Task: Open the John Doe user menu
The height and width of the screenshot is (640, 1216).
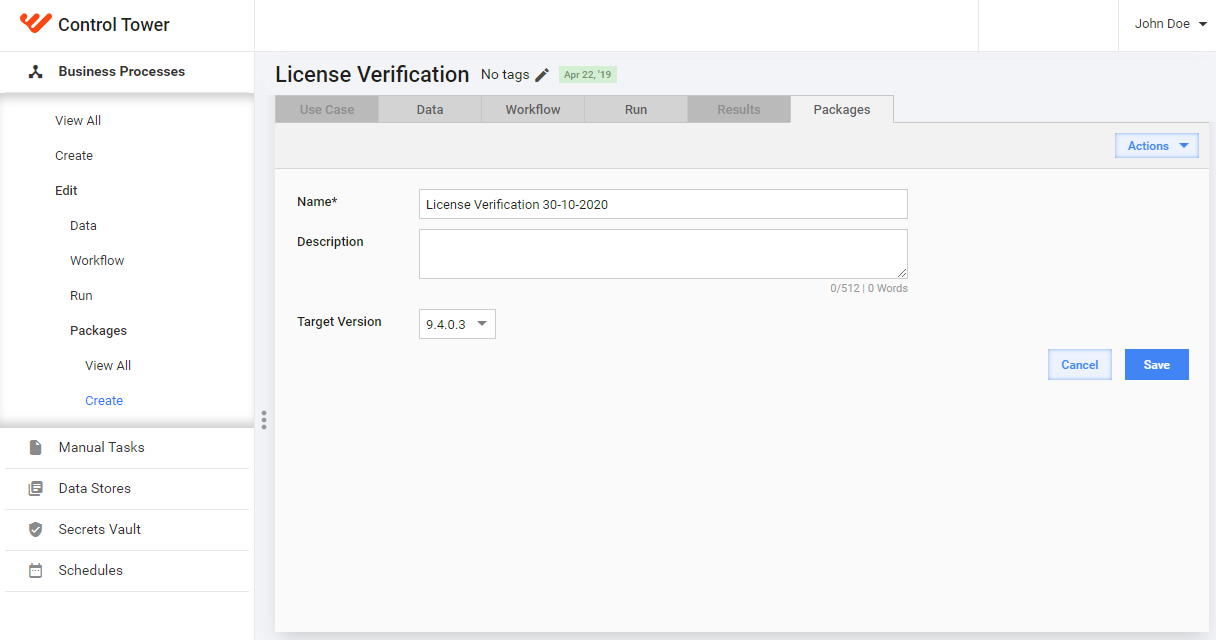Action: (x=1170, y=24)
